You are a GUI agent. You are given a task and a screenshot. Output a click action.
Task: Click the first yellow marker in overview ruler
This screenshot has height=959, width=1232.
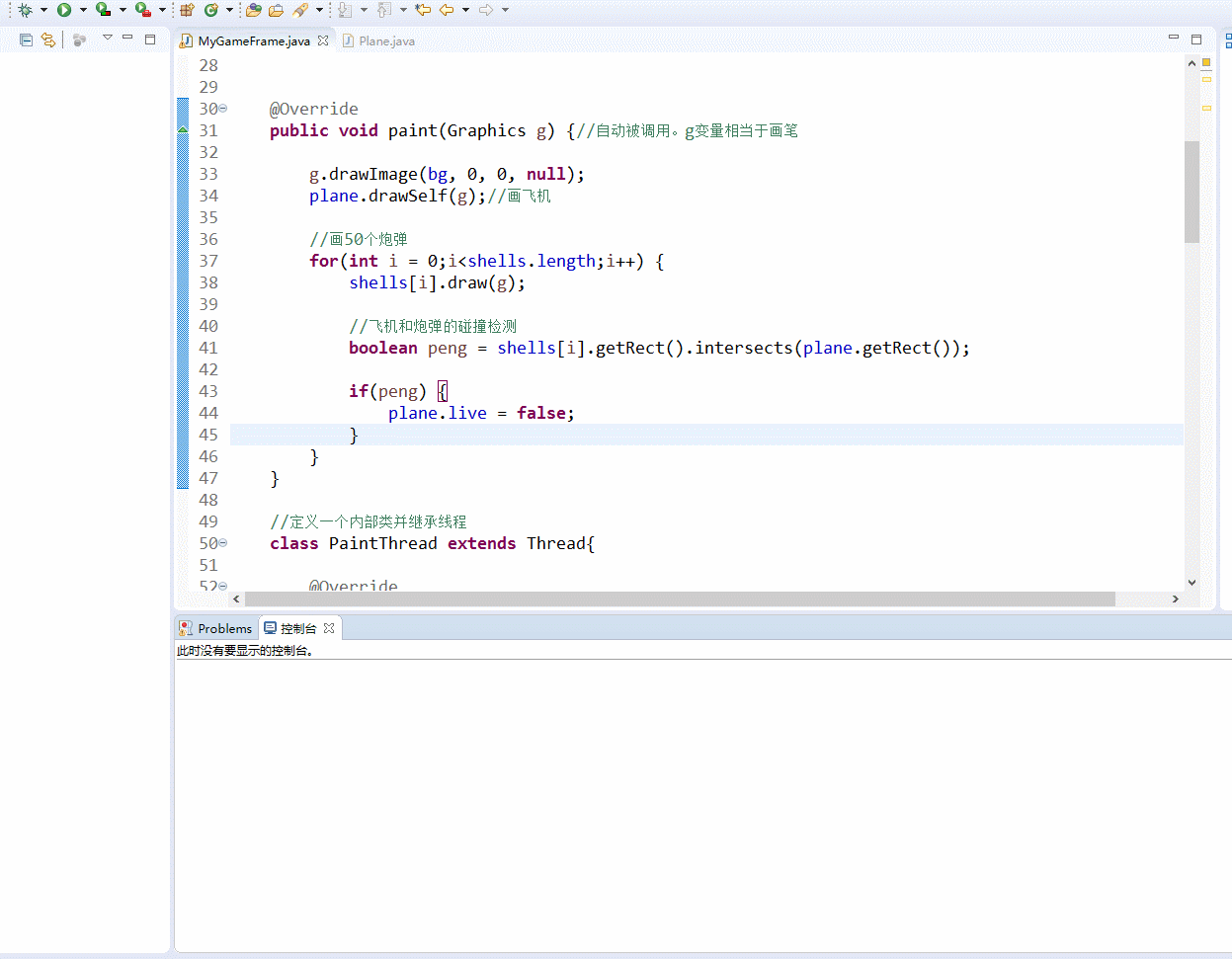pos(1206,79)
